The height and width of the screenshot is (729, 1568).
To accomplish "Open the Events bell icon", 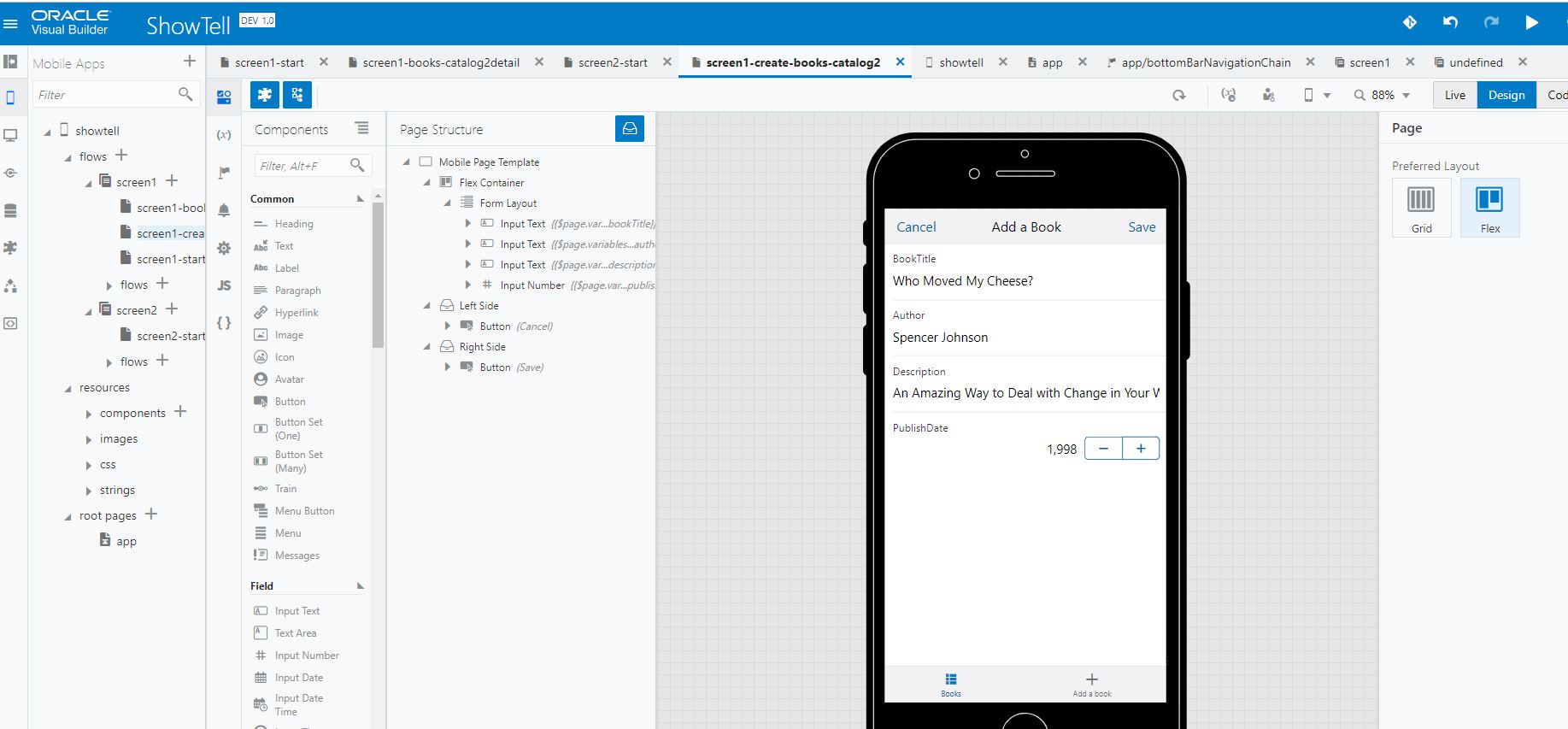I will point(224,210).
